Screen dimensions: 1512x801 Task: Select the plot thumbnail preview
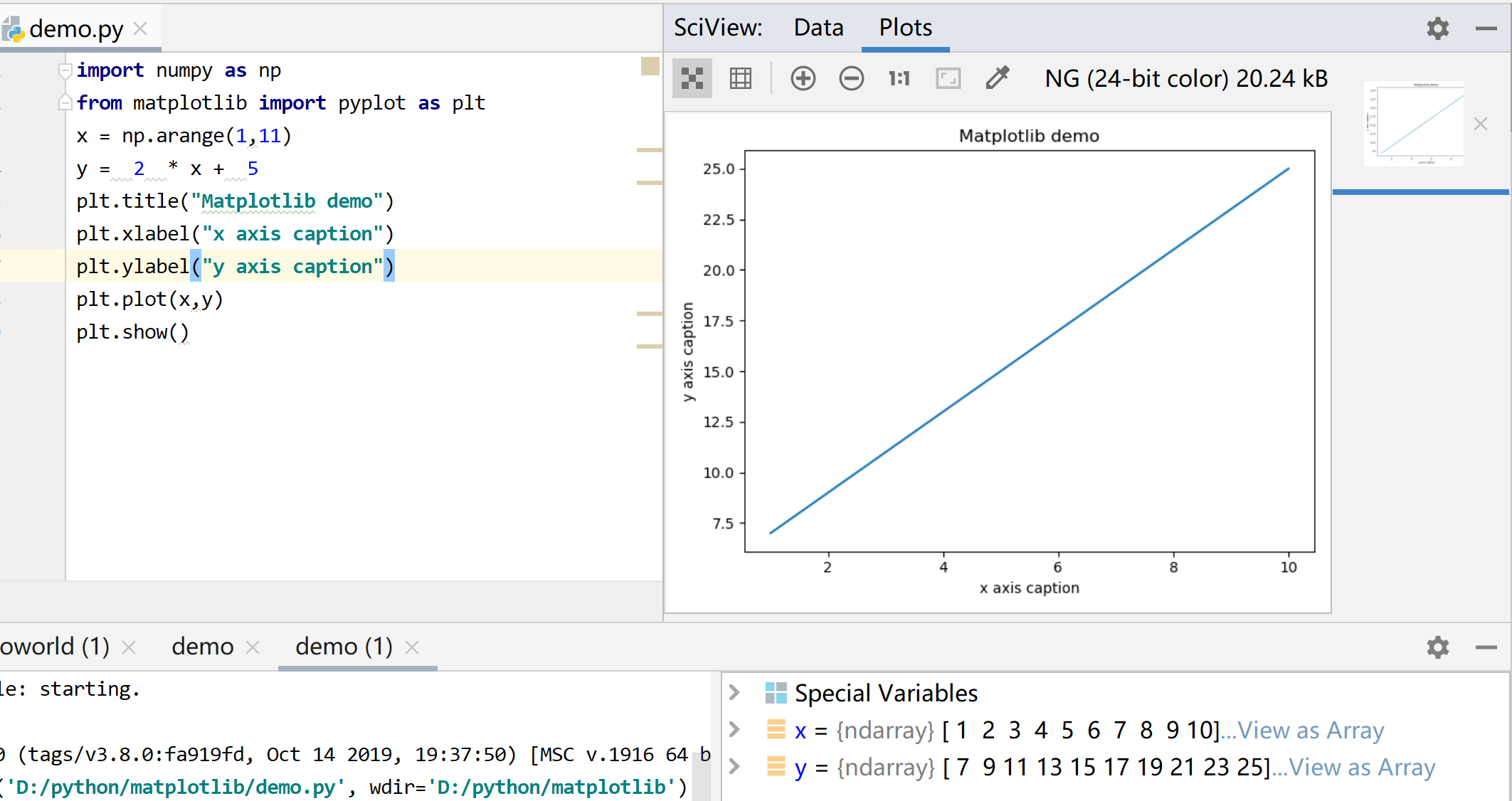coord(1414,124)
